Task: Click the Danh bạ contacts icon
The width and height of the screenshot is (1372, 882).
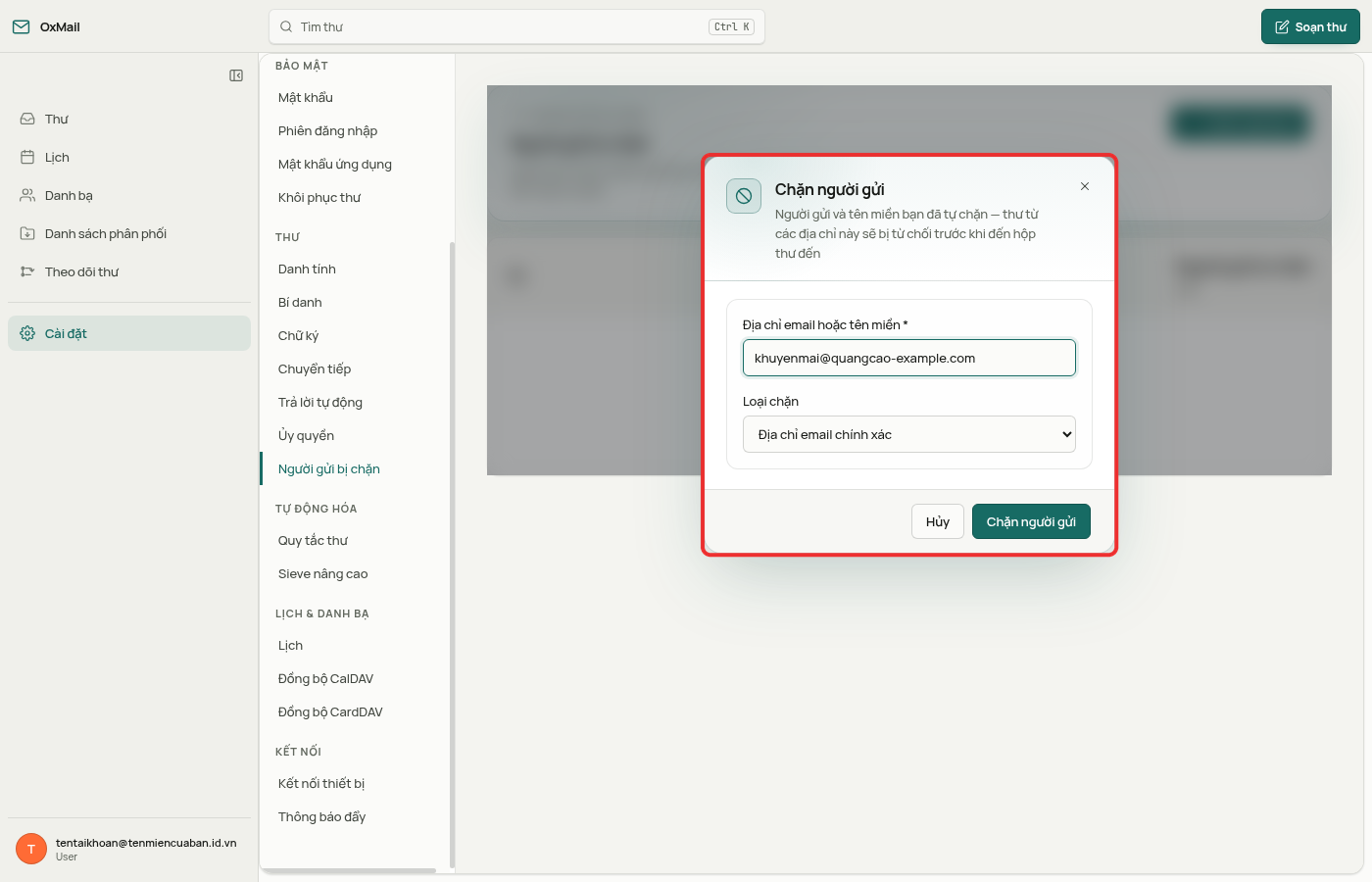Action: [x=27, y=195]
